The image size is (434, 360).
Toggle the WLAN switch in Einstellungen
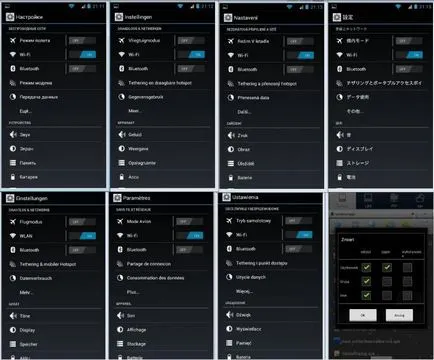[x=82, y=236]
